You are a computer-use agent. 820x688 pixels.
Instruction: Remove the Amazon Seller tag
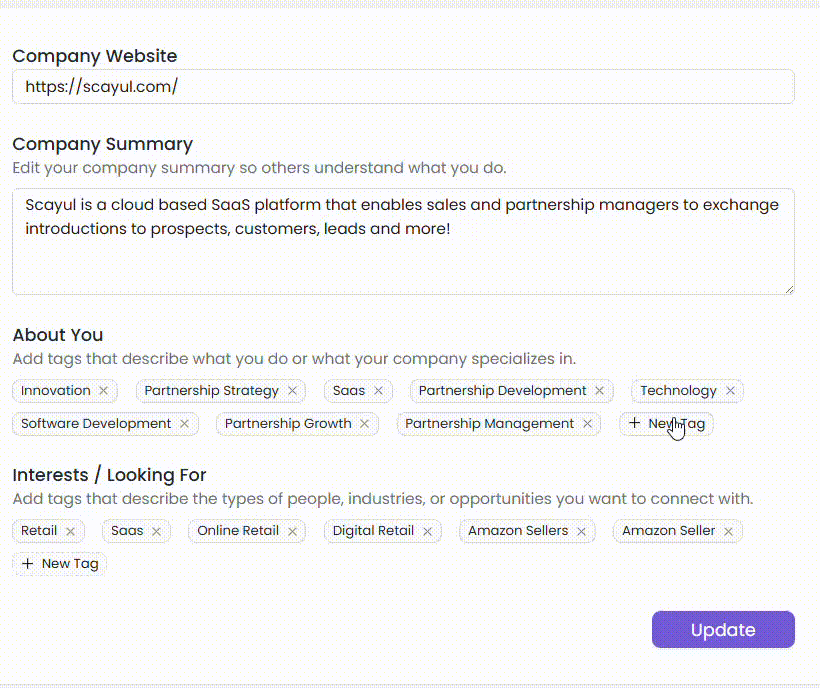tap(728, 531)
